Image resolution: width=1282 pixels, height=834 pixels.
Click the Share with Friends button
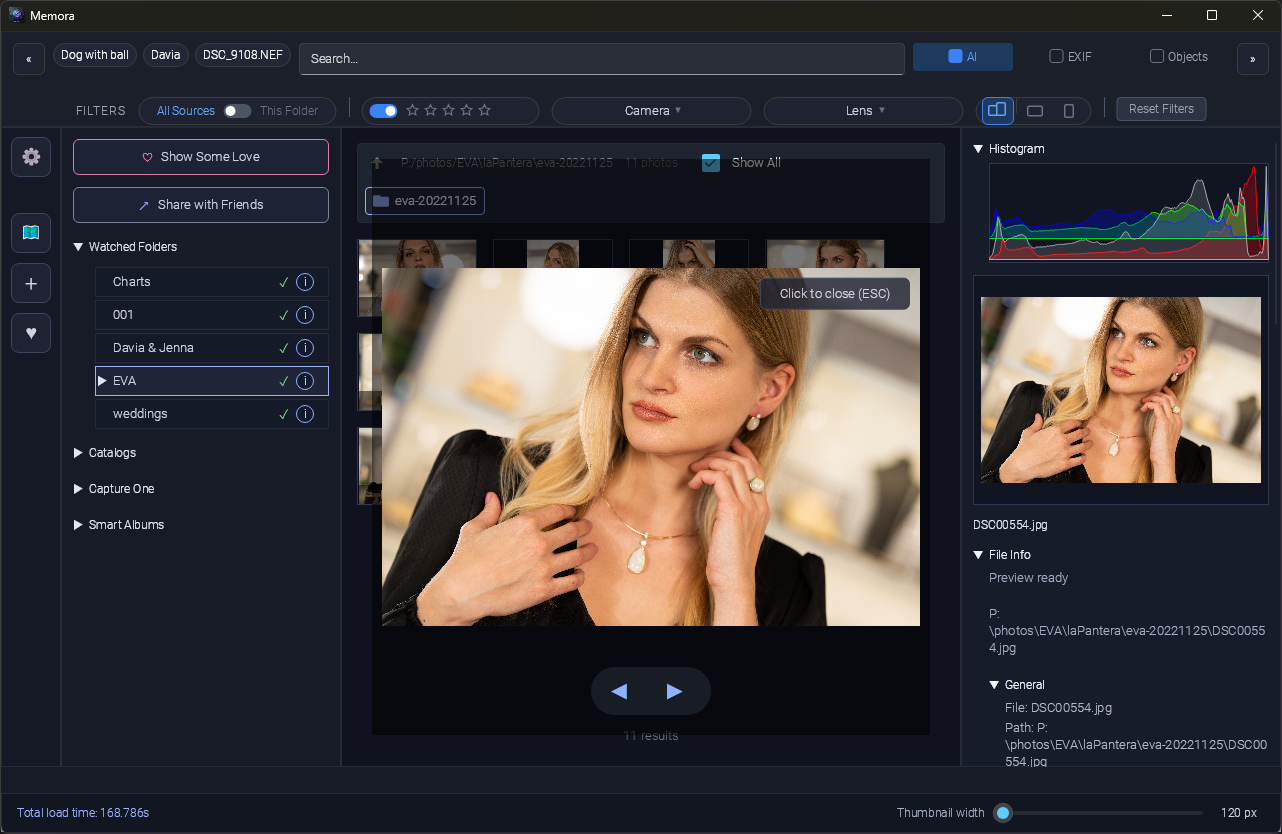201,205
